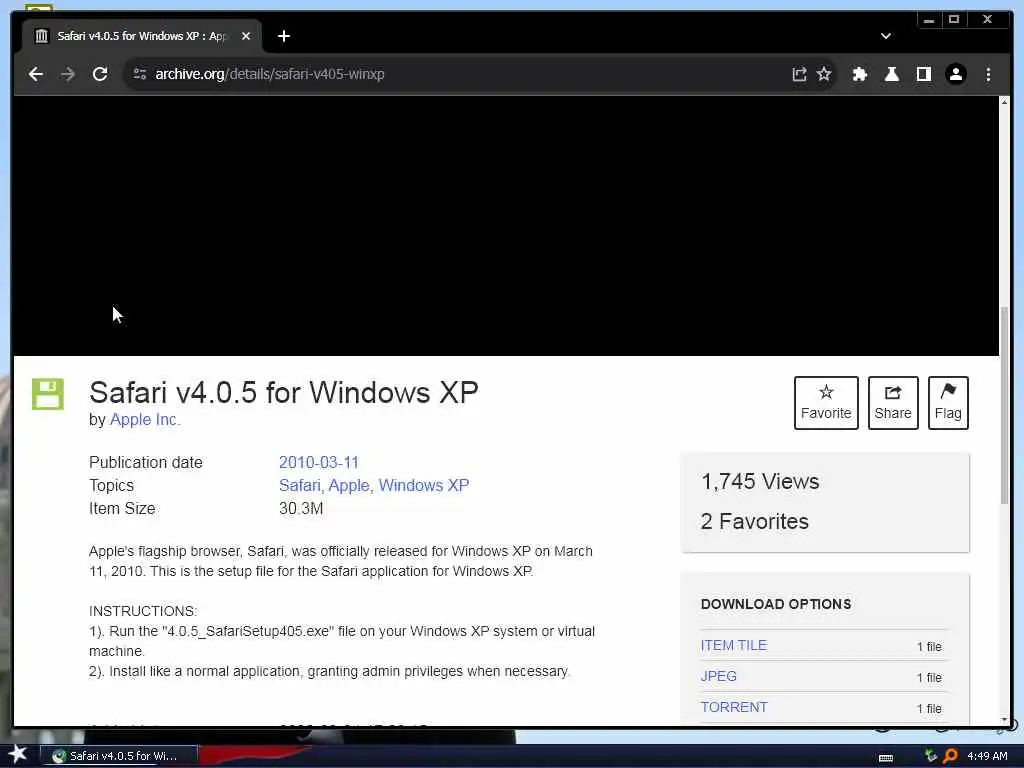Click the network tray icon

tap(931, 756)
